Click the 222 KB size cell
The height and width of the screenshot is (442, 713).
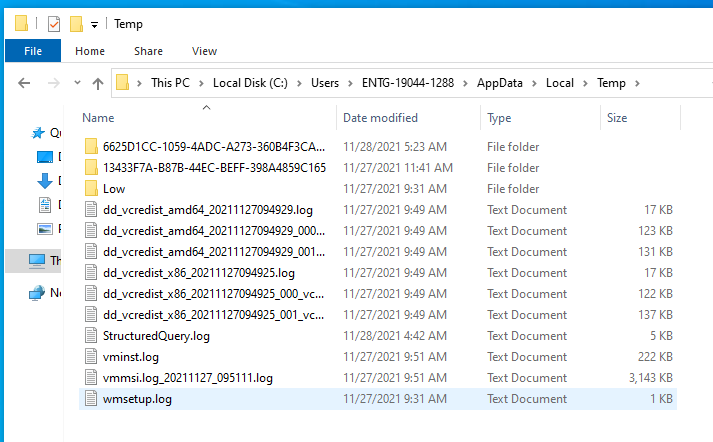[x=655, y=357]
